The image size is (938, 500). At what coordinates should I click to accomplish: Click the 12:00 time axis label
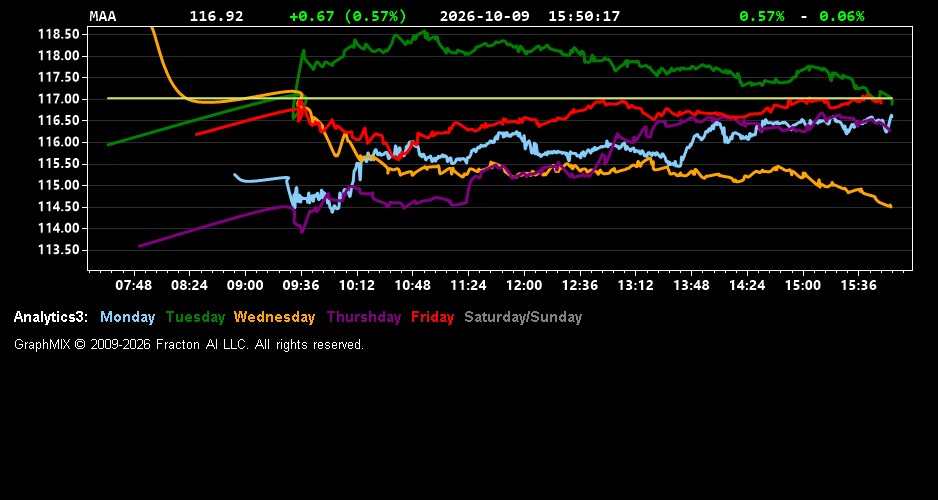pos(524,285)
